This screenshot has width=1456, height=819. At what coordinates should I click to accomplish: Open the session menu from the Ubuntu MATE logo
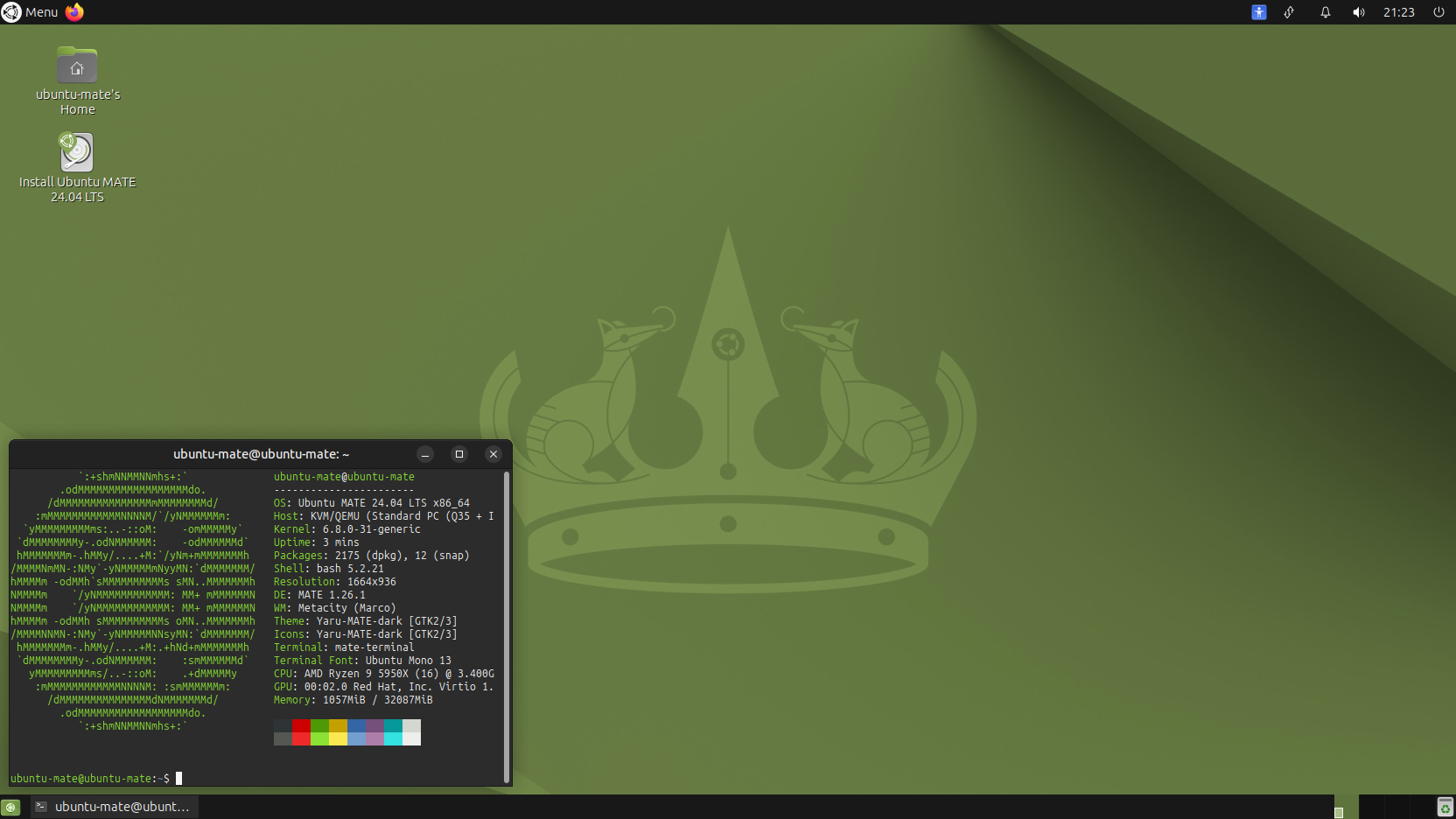[10, 12]
